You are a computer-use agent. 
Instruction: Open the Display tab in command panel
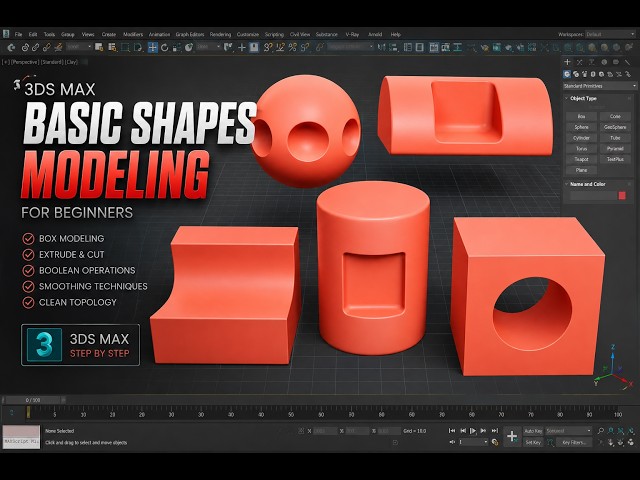[616, 62]
